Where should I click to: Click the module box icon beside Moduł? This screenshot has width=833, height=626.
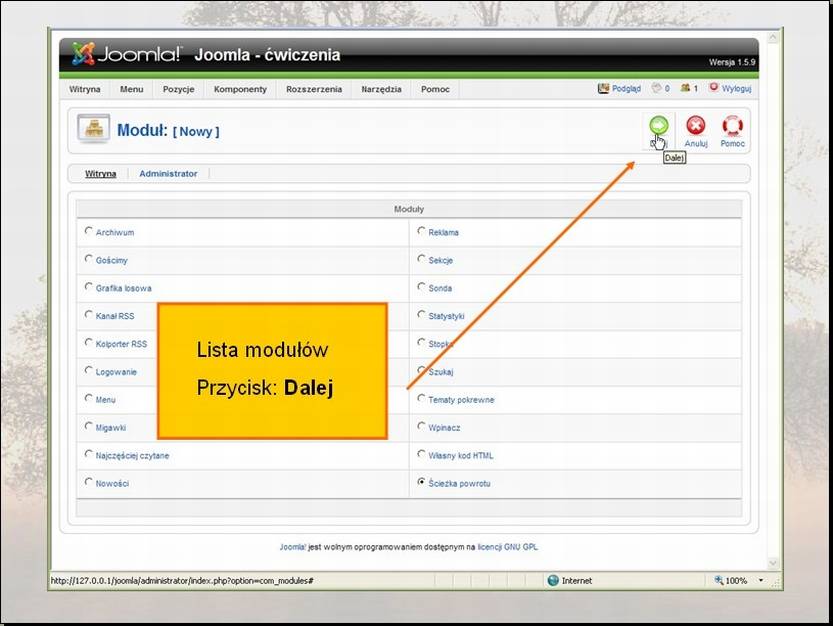tap(94, 129)
